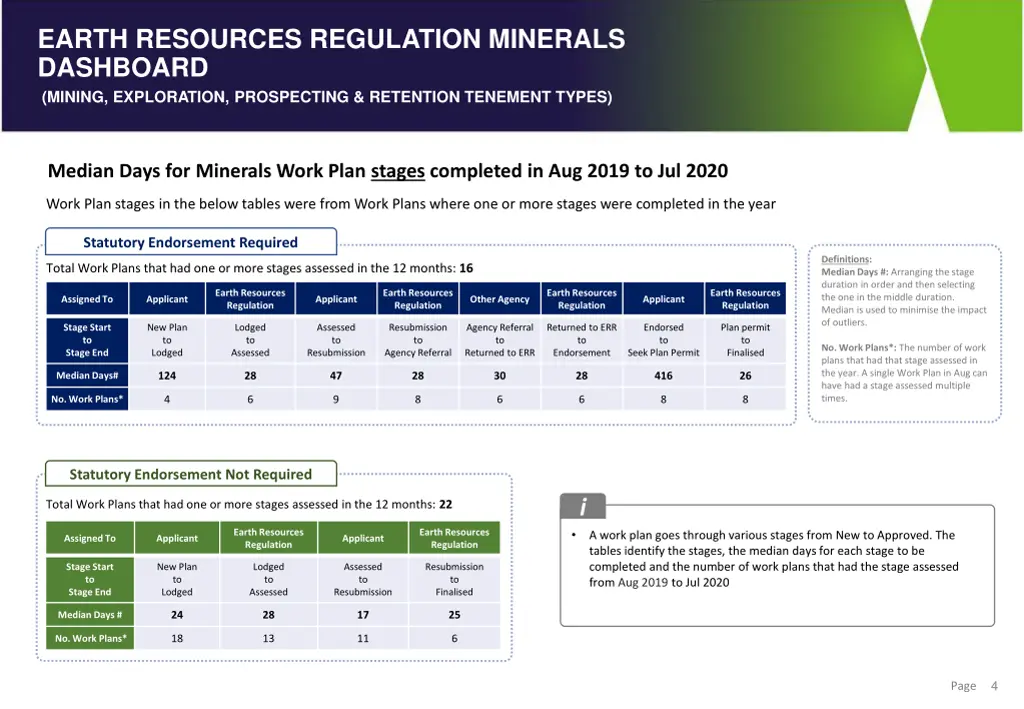Select the total work plans line ending in 22

click(x=249, y=505)
